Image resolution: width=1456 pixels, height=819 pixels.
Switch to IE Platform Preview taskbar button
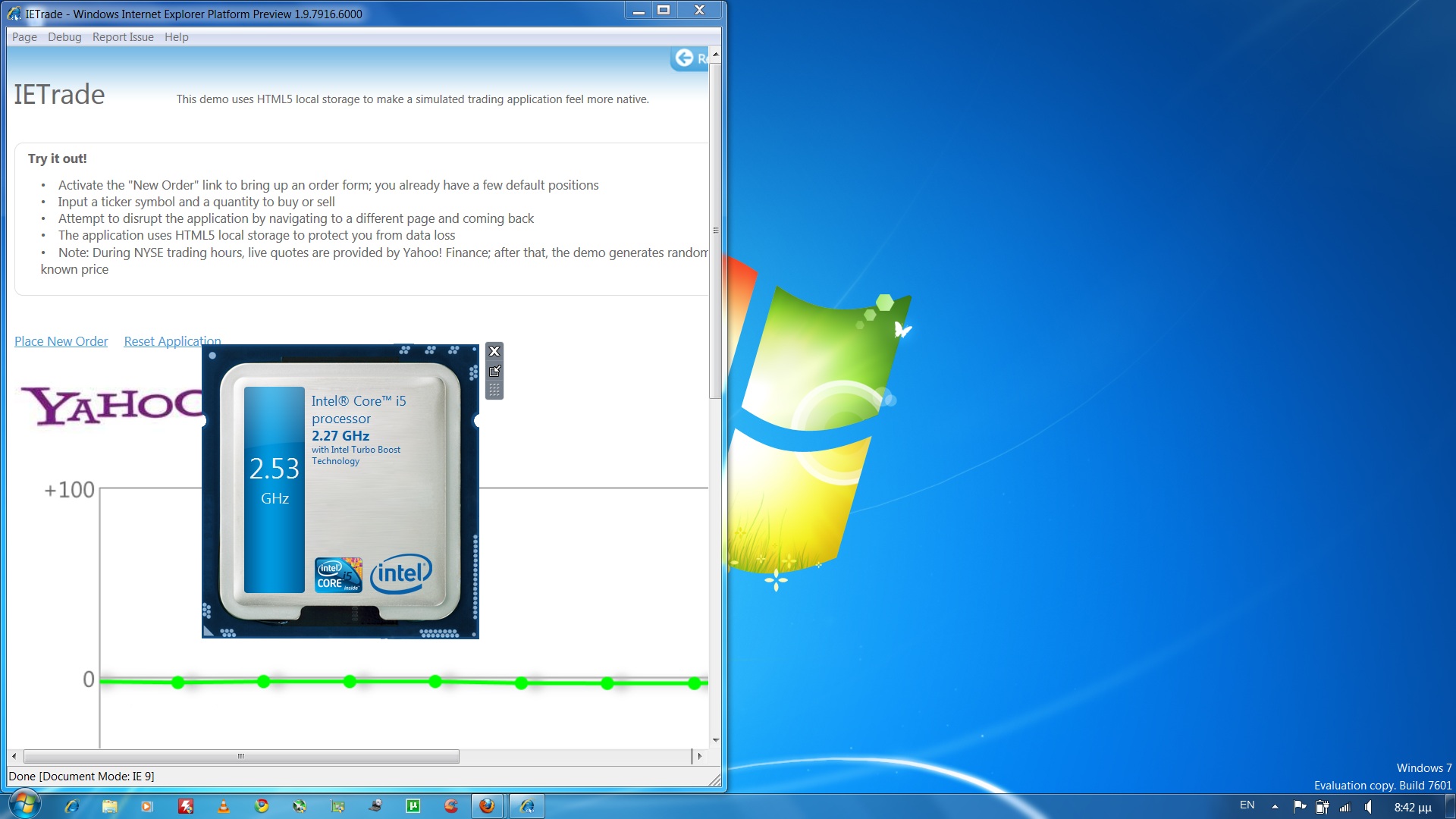[527, 806]
